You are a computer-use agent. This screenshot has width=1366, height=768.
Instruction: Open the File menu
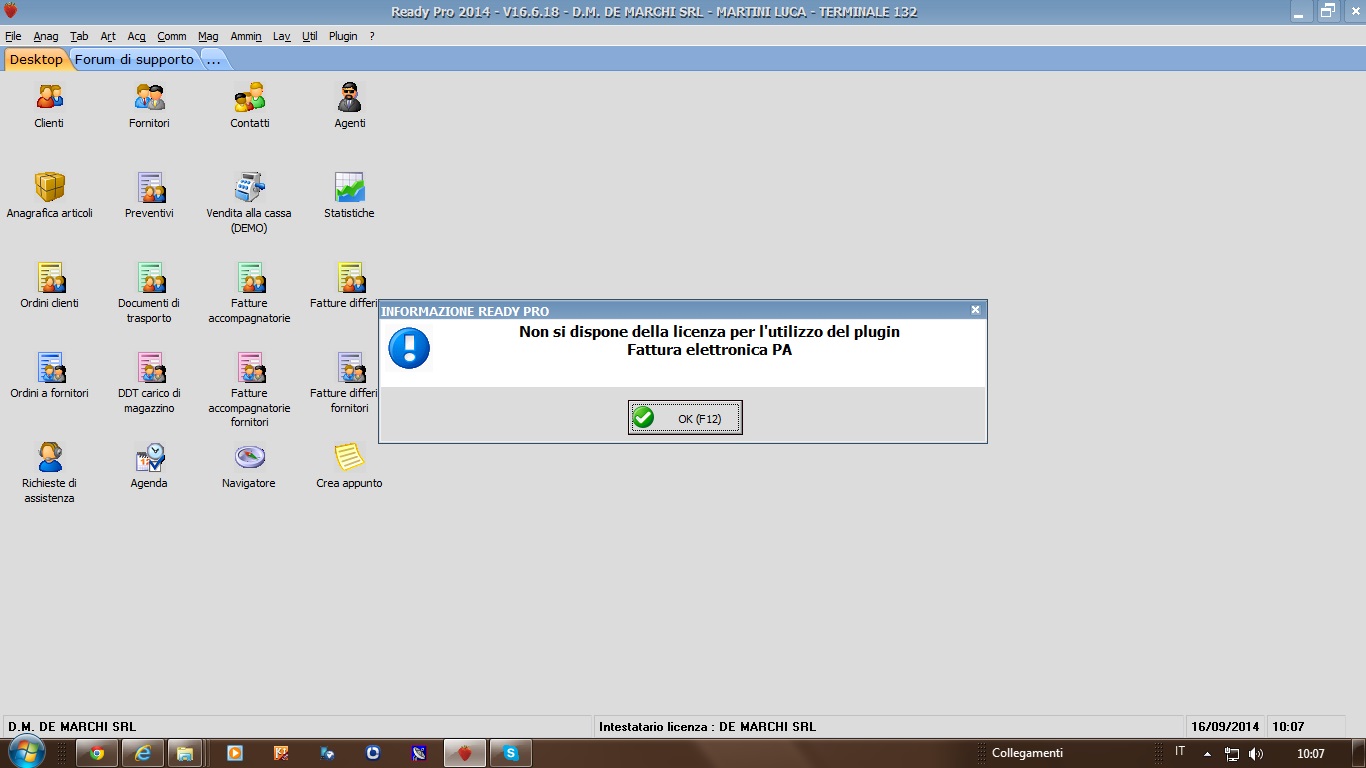tap(13, 36)
